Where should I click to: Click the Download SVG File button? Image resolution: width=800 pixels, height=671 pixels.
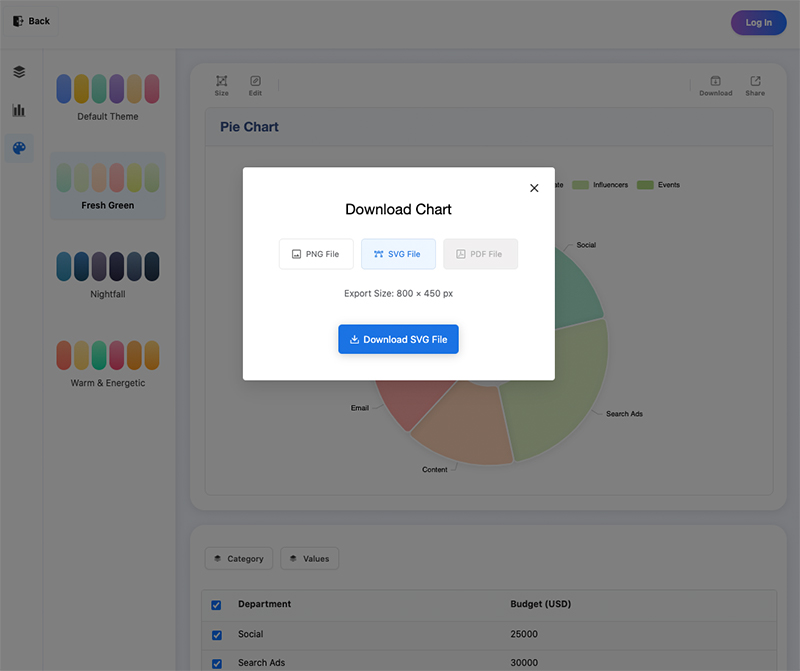coord(398,339)
